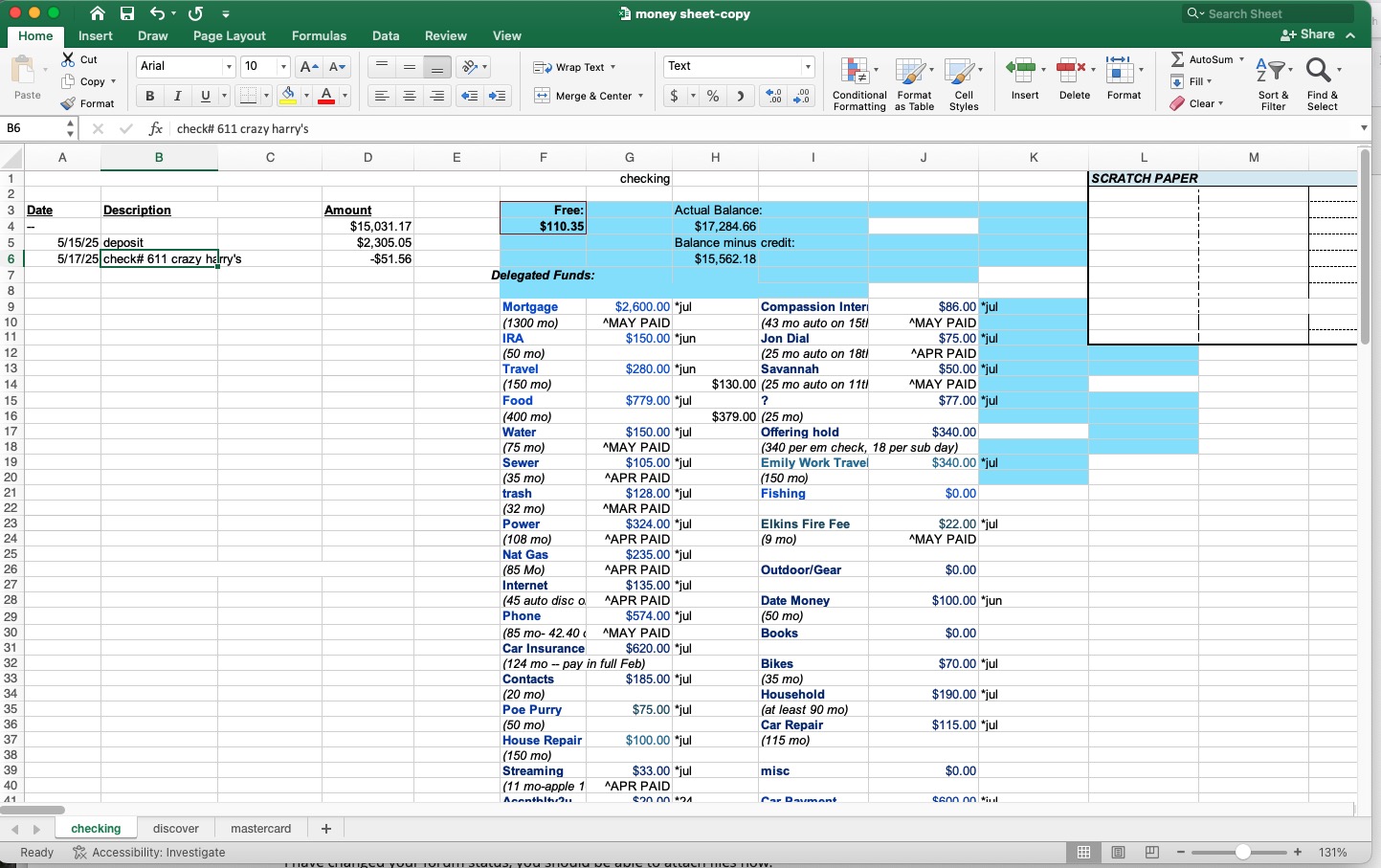This screenshot has width=1381, height=868.
Task: Apply comma style
Action: tap(741, 96)
